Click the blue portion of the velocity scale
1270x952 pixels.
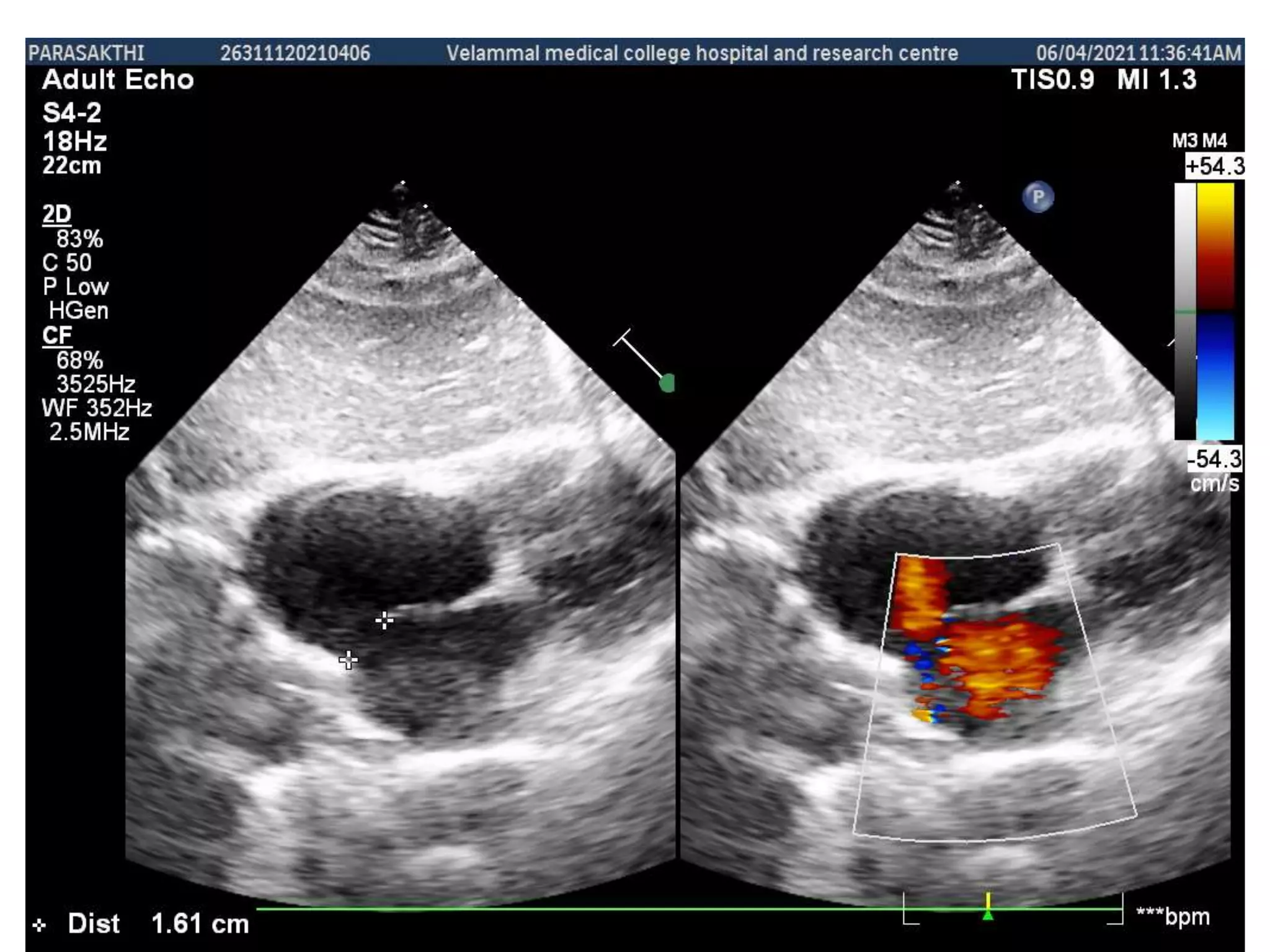tap(1215, 377)
